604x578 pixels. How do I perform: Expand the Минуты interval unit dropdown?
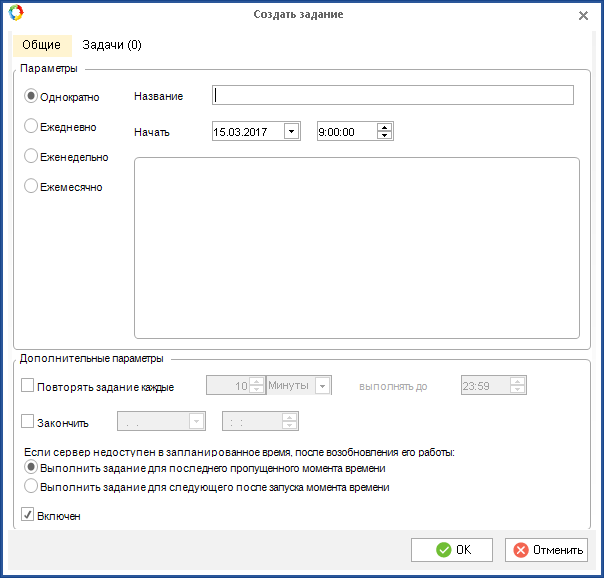pos(322,386)
